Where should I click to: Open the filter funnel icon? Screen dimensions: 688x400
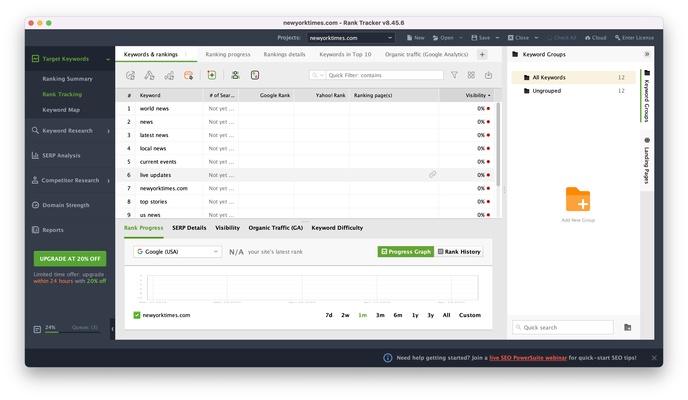click(x=454, y=75)
